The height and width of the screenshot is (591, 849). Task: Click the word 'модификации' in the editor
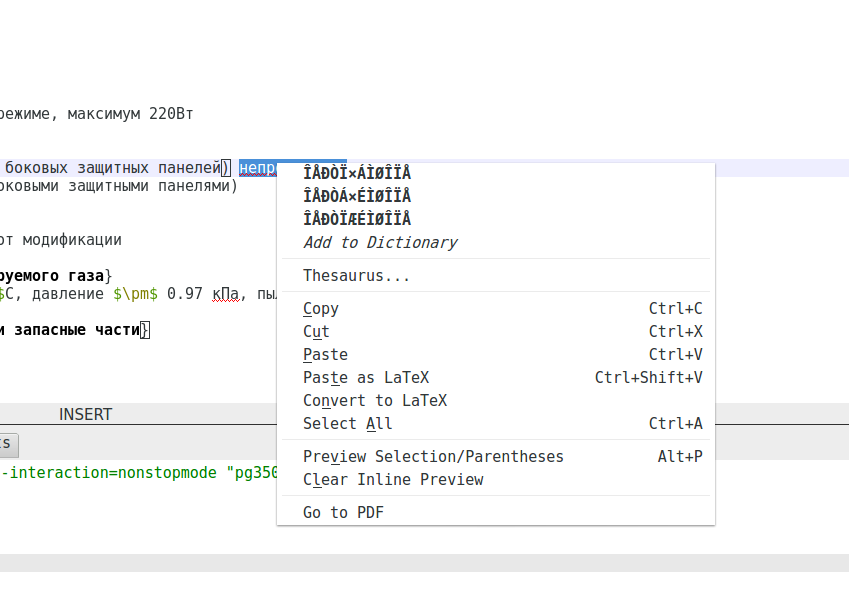click(x=72, y=240)
